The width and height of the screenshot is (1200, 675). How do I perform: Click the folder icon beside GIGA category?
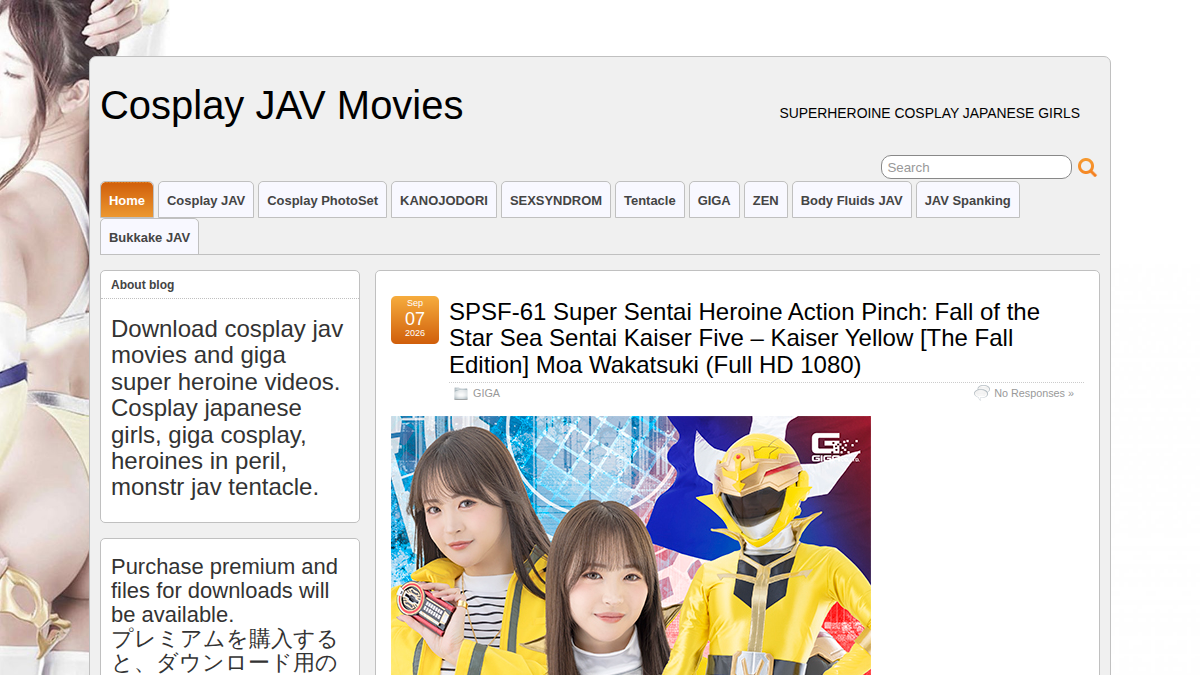(x=461, y=394)
